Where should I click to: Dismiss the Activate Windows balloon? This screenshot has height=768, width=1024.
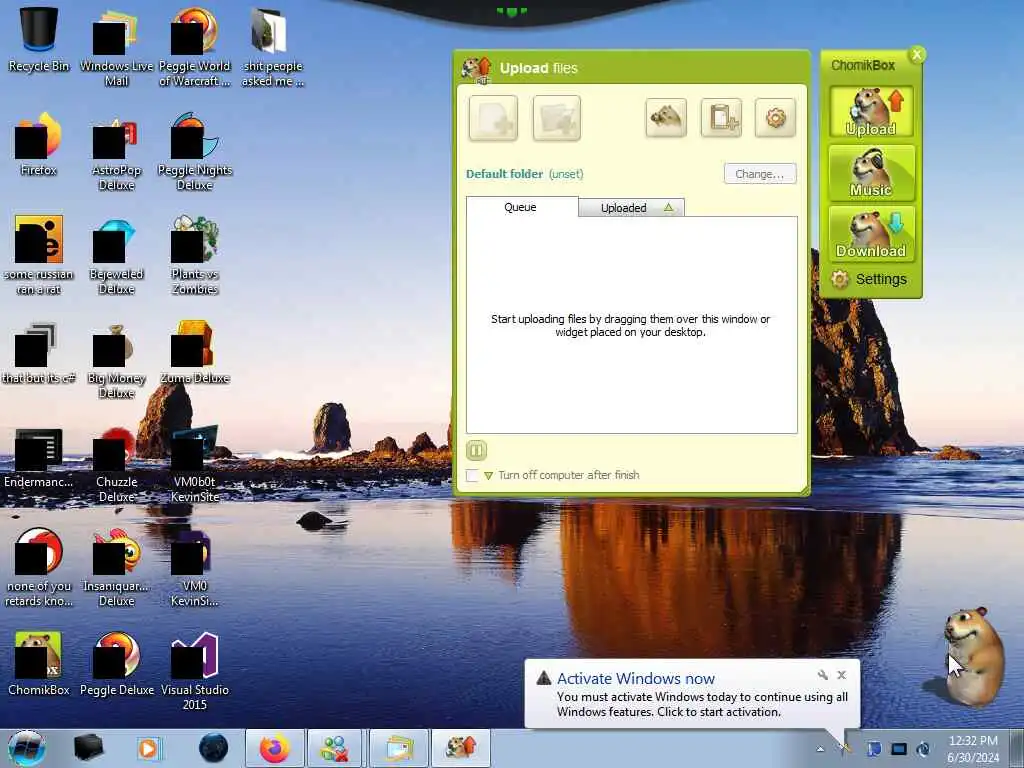tap(842, 675)
